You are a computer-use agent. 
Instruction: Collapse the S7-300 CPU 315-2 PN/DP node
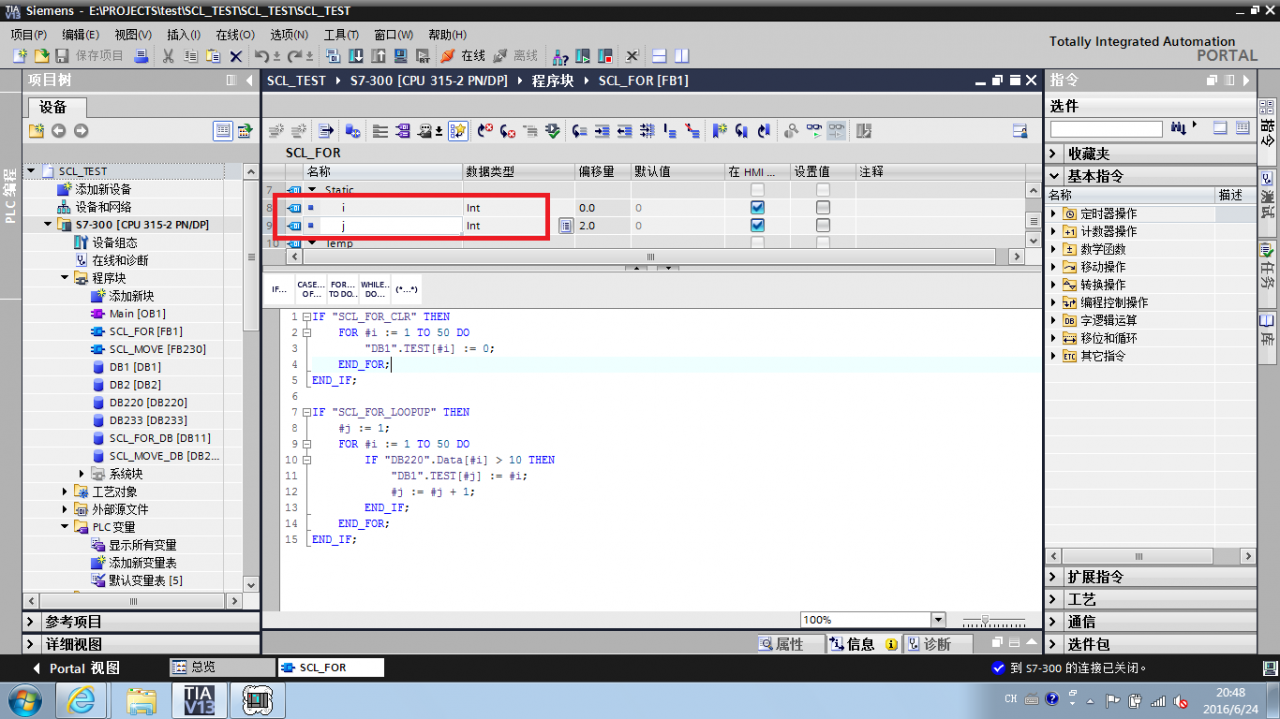[x=49, y=225]
